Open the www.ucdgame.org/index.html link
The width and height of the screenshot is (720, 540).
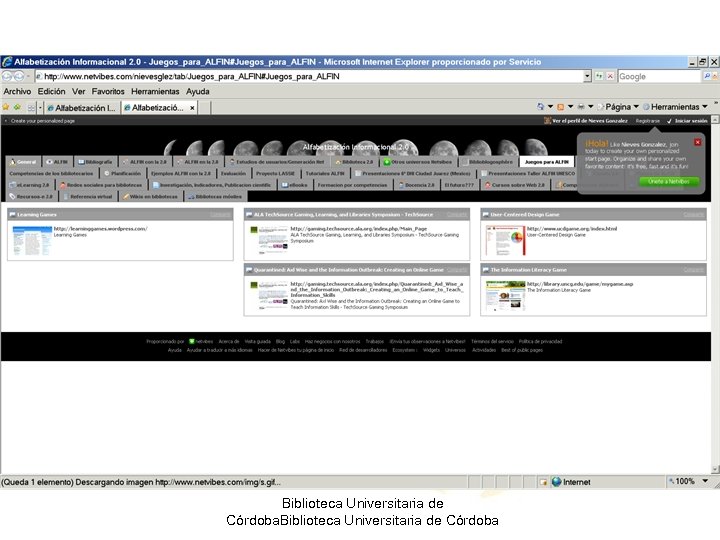tap(572, 229)
